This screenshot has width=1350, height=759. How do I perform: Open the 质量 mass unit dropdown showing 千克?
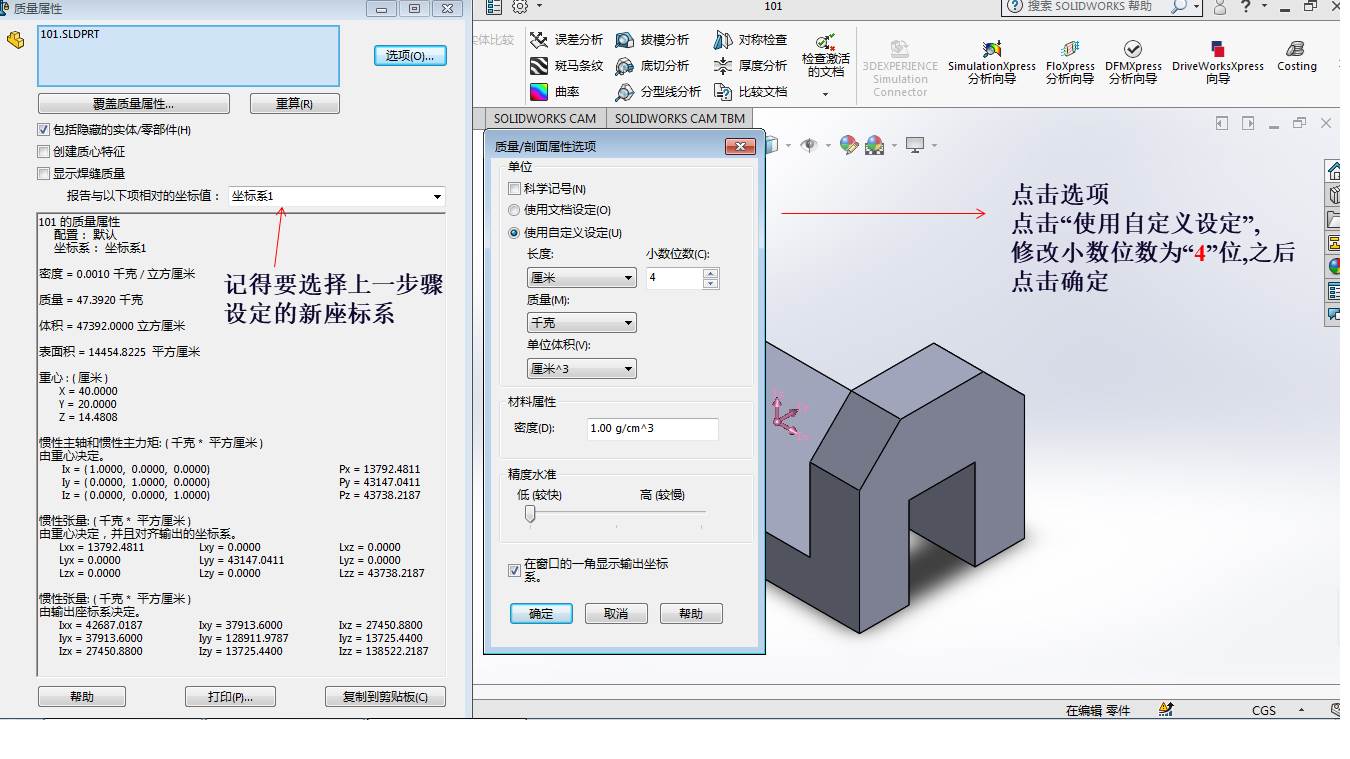(x=582, y=323)
